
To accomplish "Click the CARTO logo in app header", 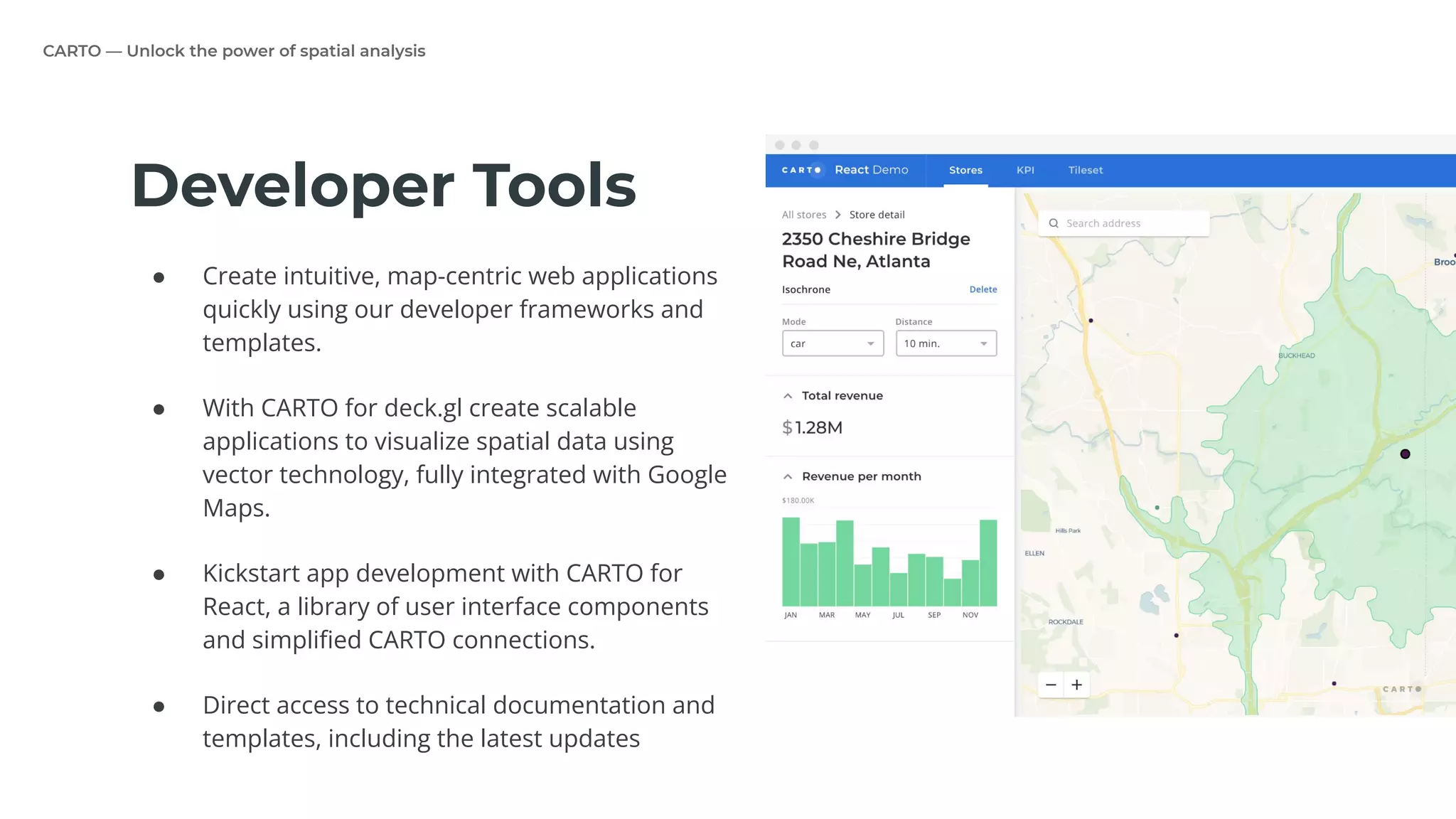I will 801,170.
